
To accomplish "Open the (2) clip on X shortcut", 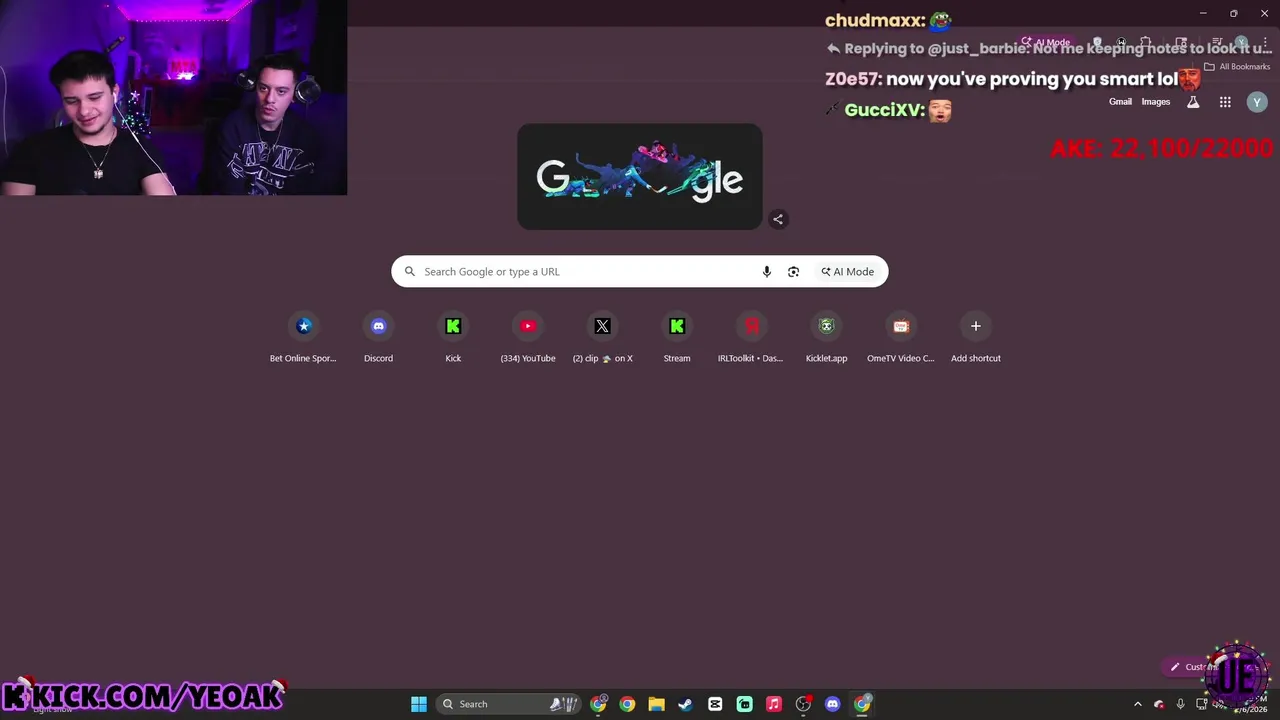I will 602,338.
